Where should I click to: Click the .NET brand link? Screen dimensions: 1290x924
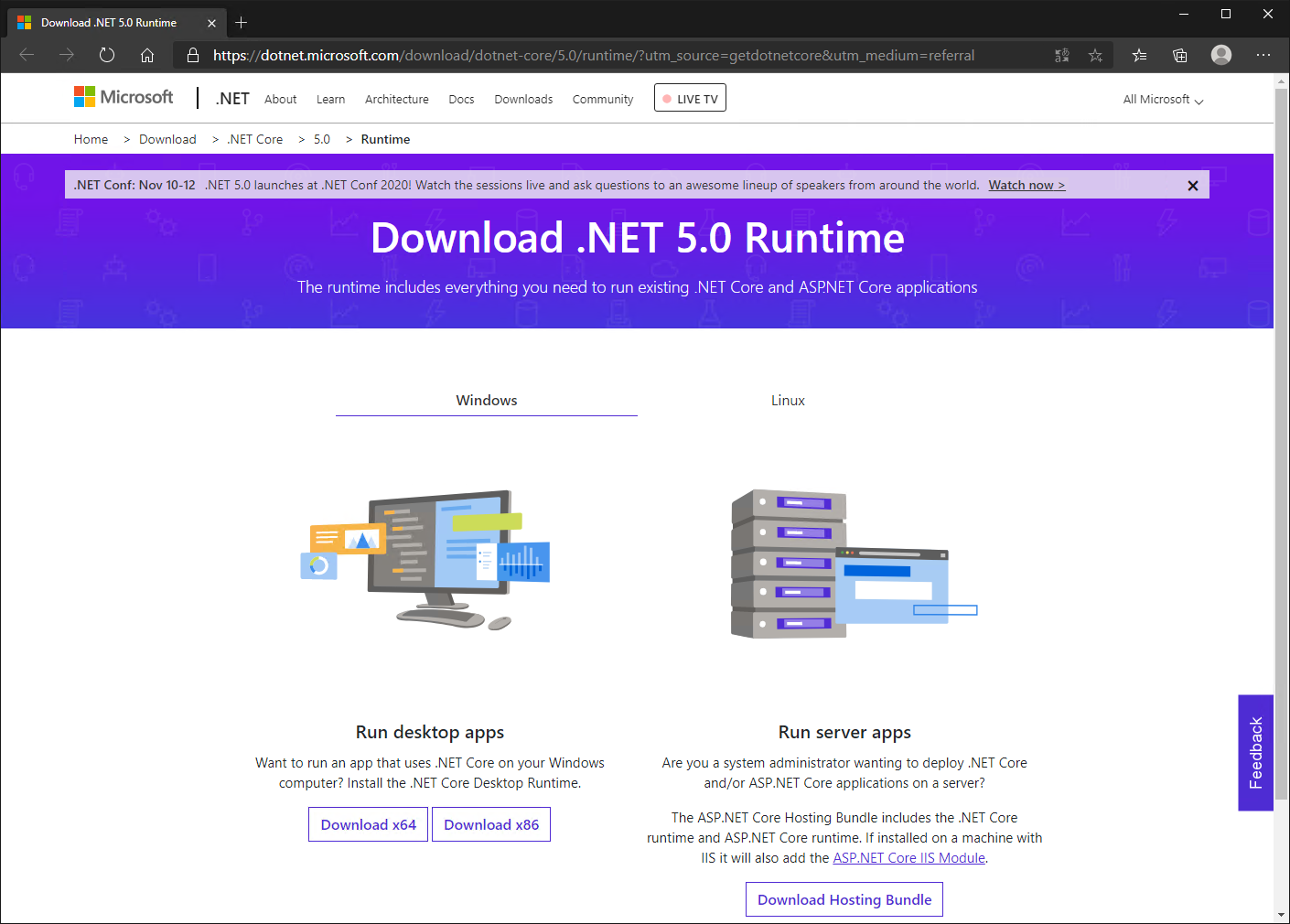coord(232,99)
